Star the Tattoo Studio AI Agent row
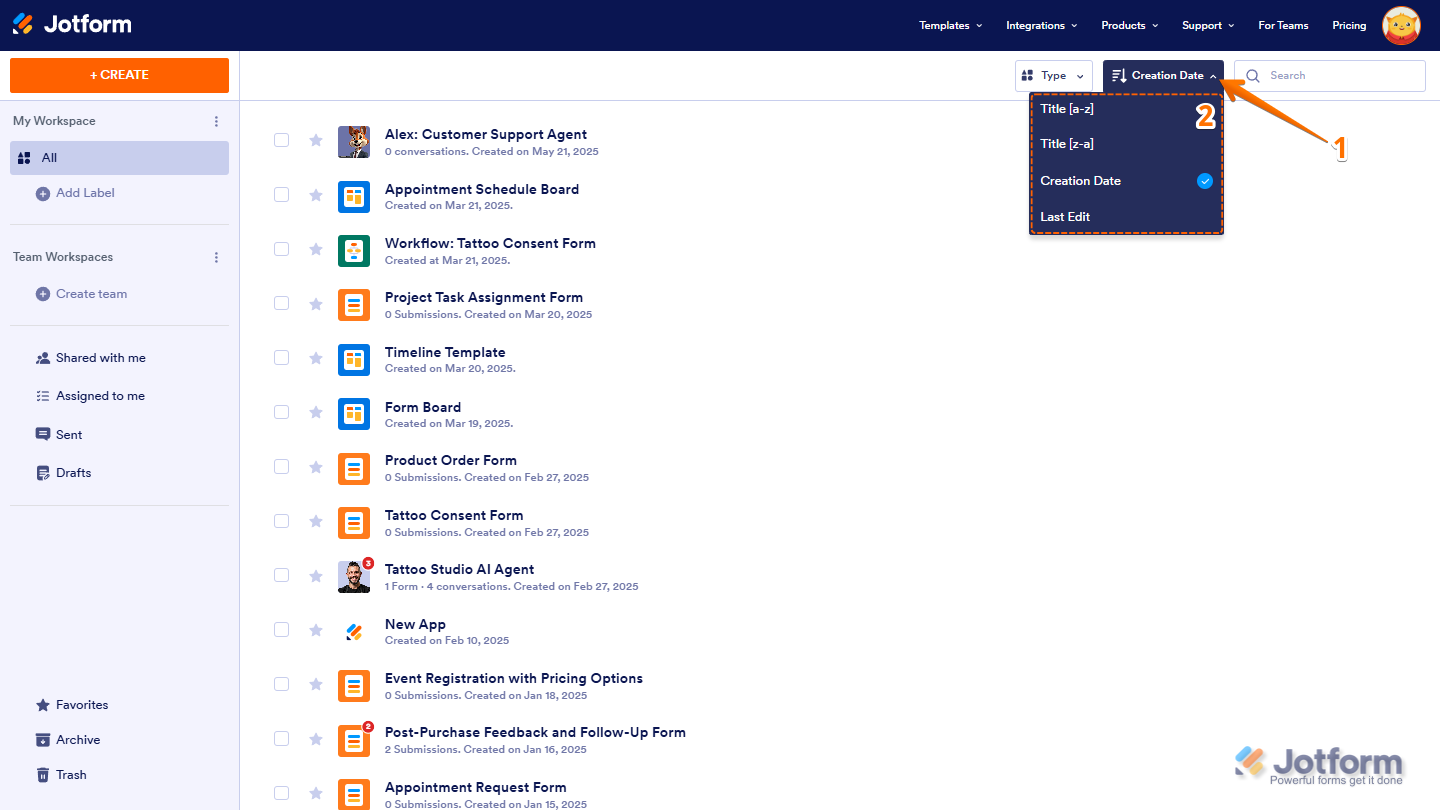The height and width of the screenshot is (810, 1440). [x=316, y=575]
